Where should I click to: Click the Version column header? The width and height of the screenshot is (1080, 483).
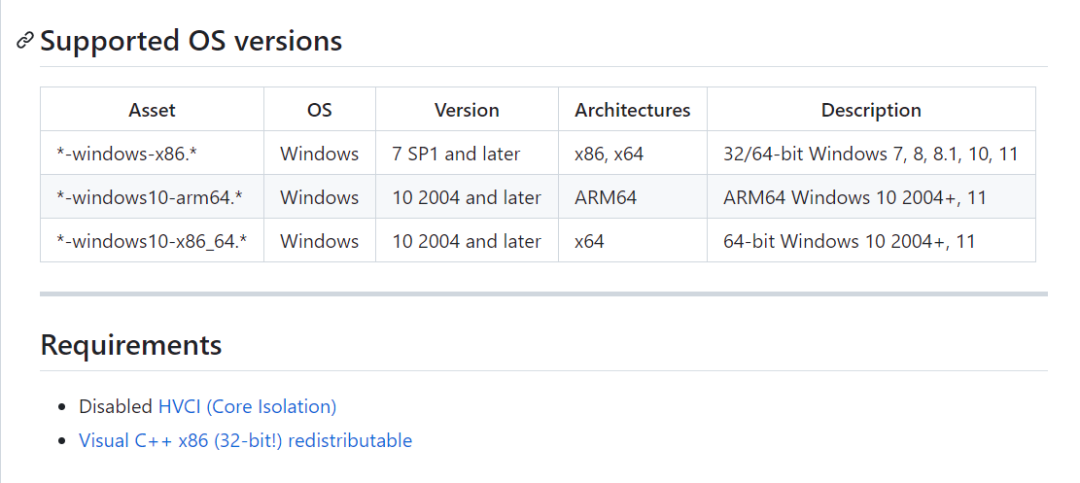(466, 110)
